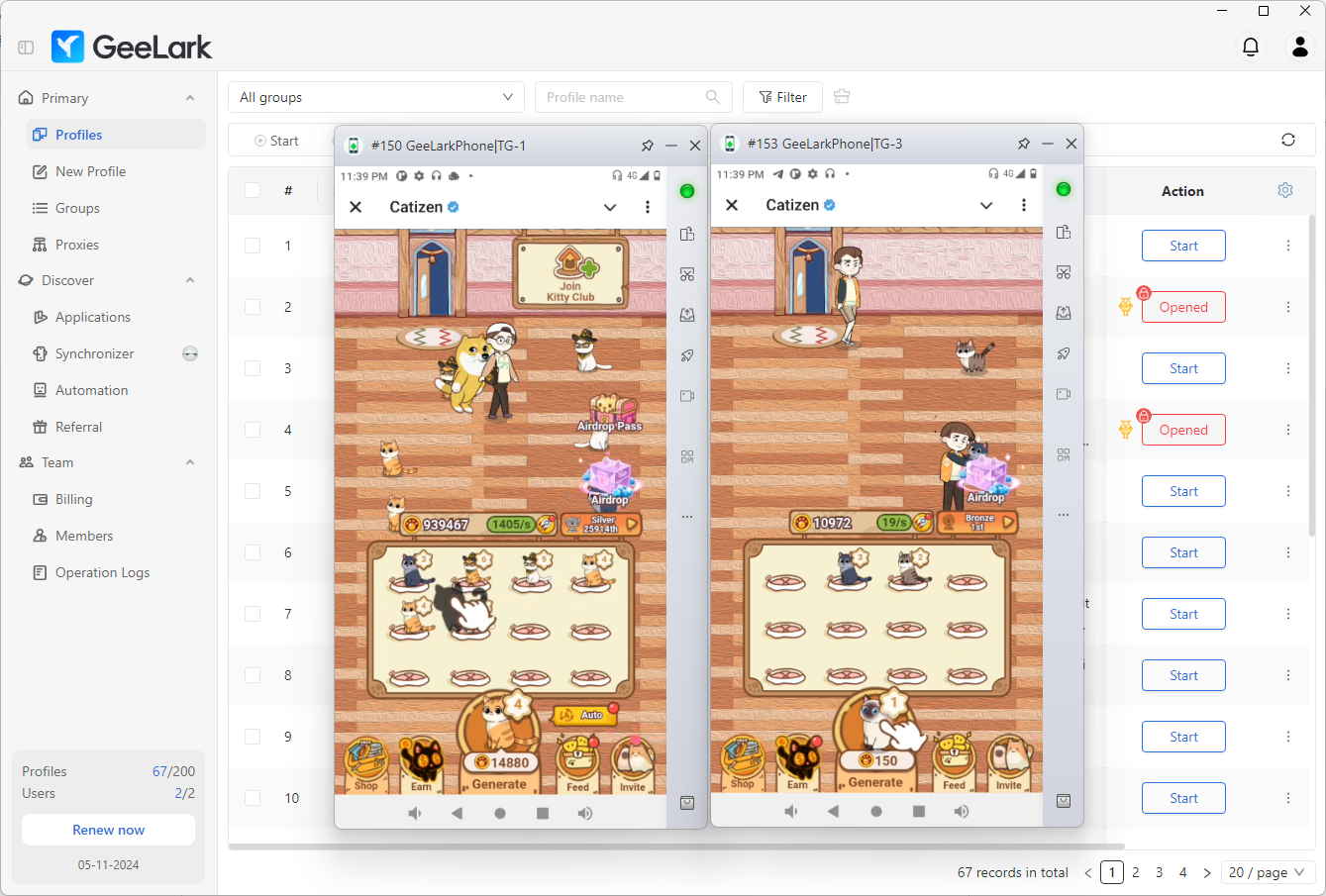Expand Catizen header chevron in TG-1

(610, 207)
